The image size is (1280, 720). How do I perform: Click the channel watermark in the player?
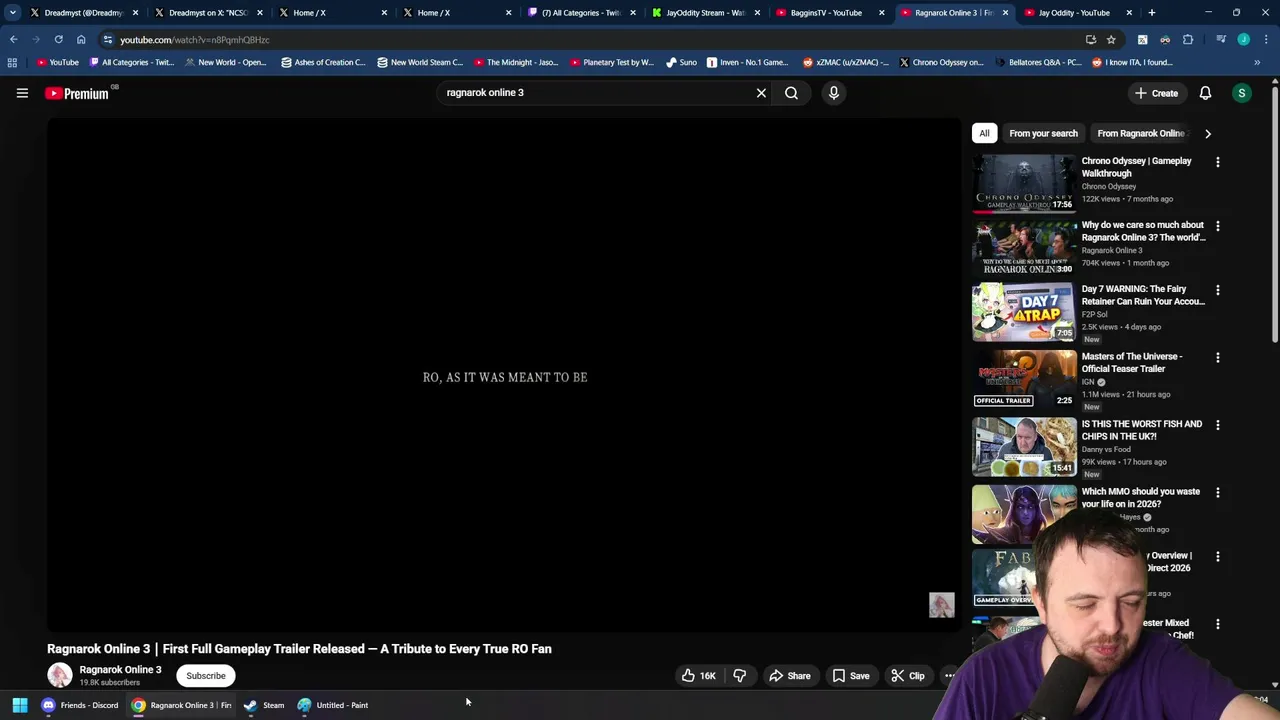coord(941,605)
